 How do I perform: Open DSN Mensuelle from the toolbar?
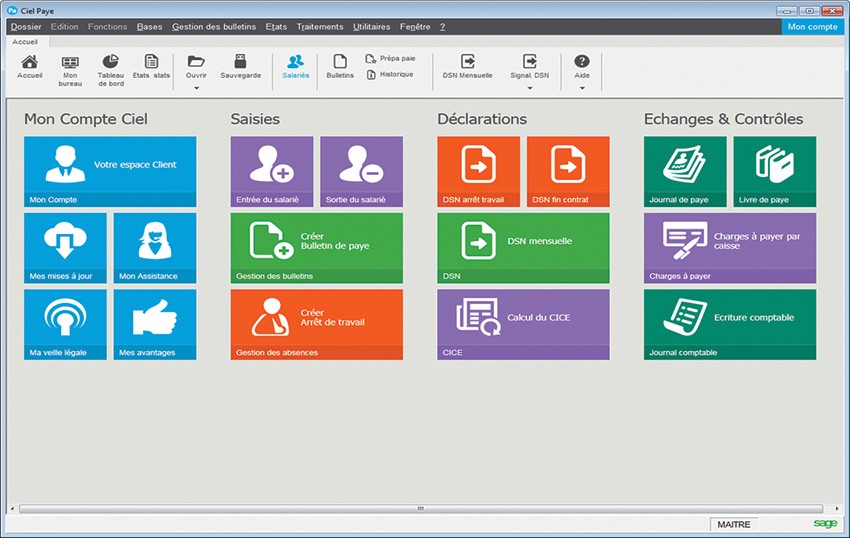coord(467,66)
